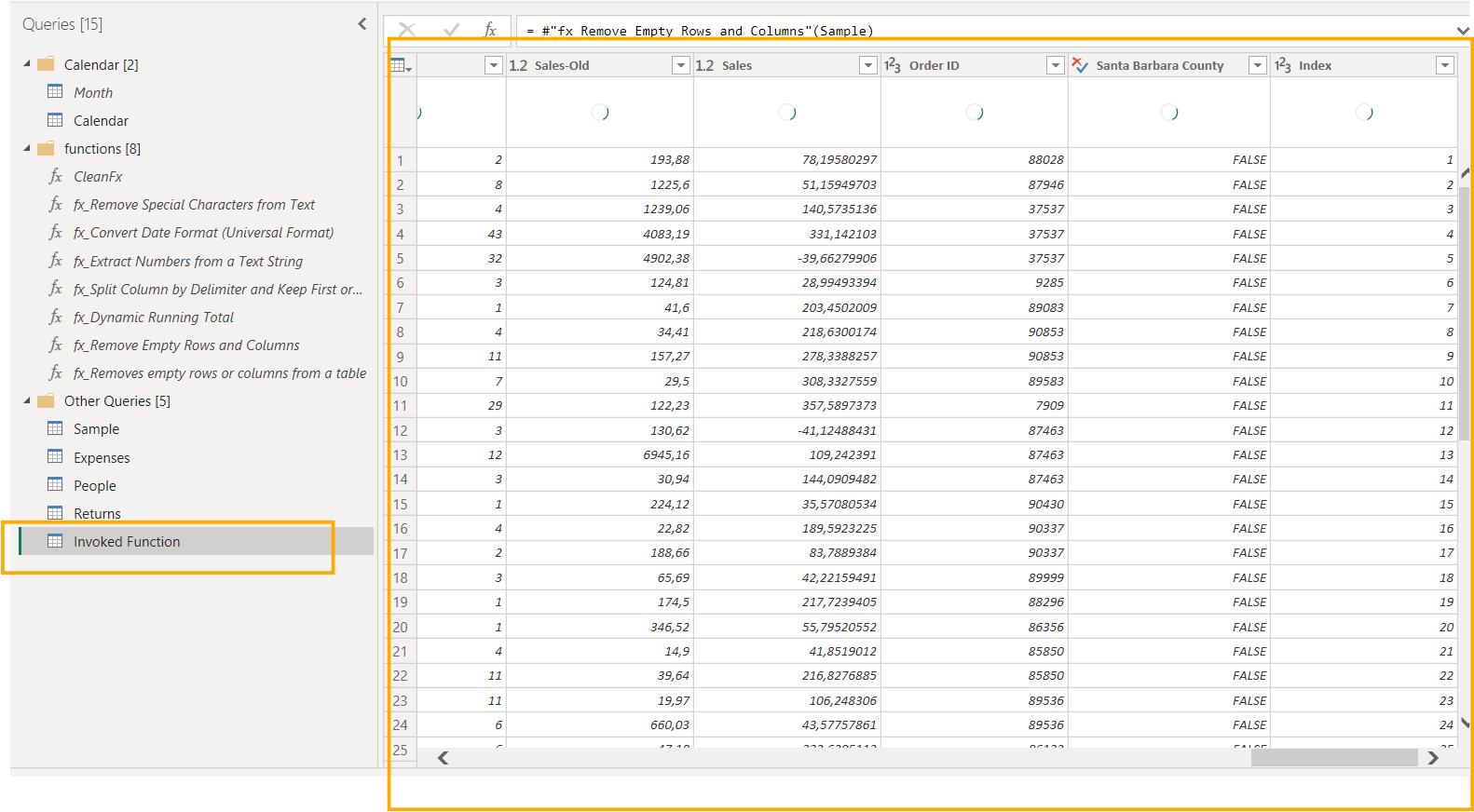
Task: Open the table menu icon in grid corner
Action: point(402,65)
